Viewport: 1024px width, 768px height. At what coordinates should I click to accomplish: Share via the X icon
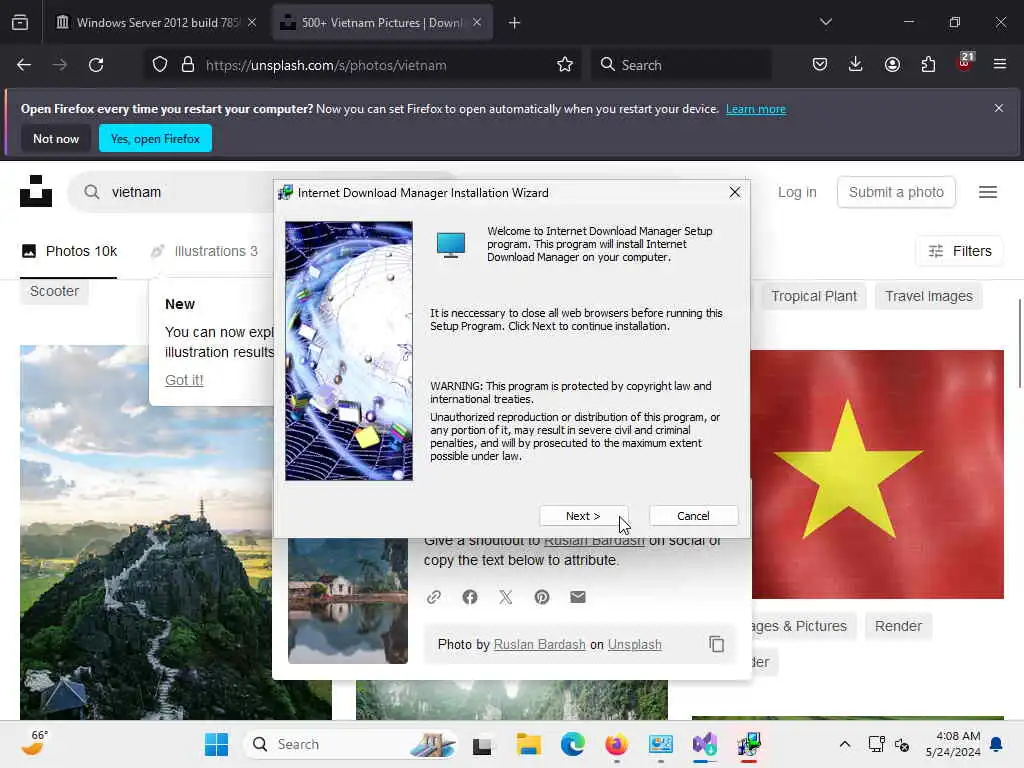coord(505,597)
